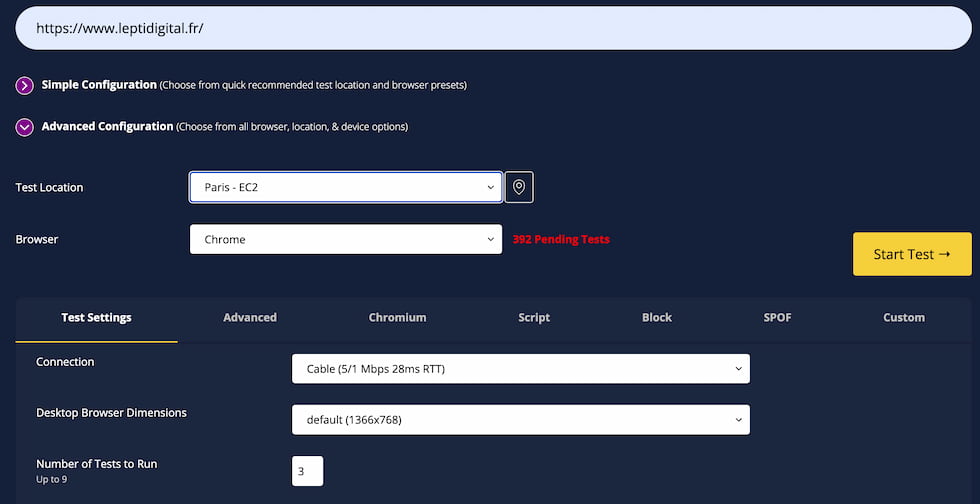Click the Connection label
This screenshot has height=504, width=980.
click(65, 361)
